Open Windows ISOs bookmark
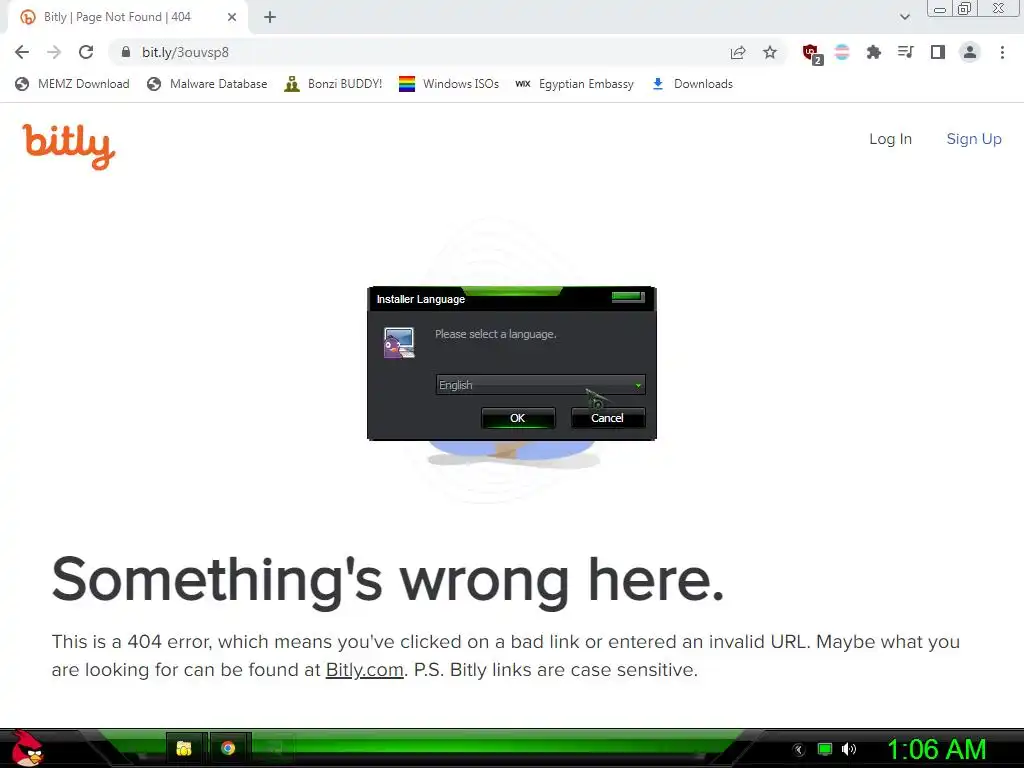Screen dimensions: 1024x768 tap(449, 84)
